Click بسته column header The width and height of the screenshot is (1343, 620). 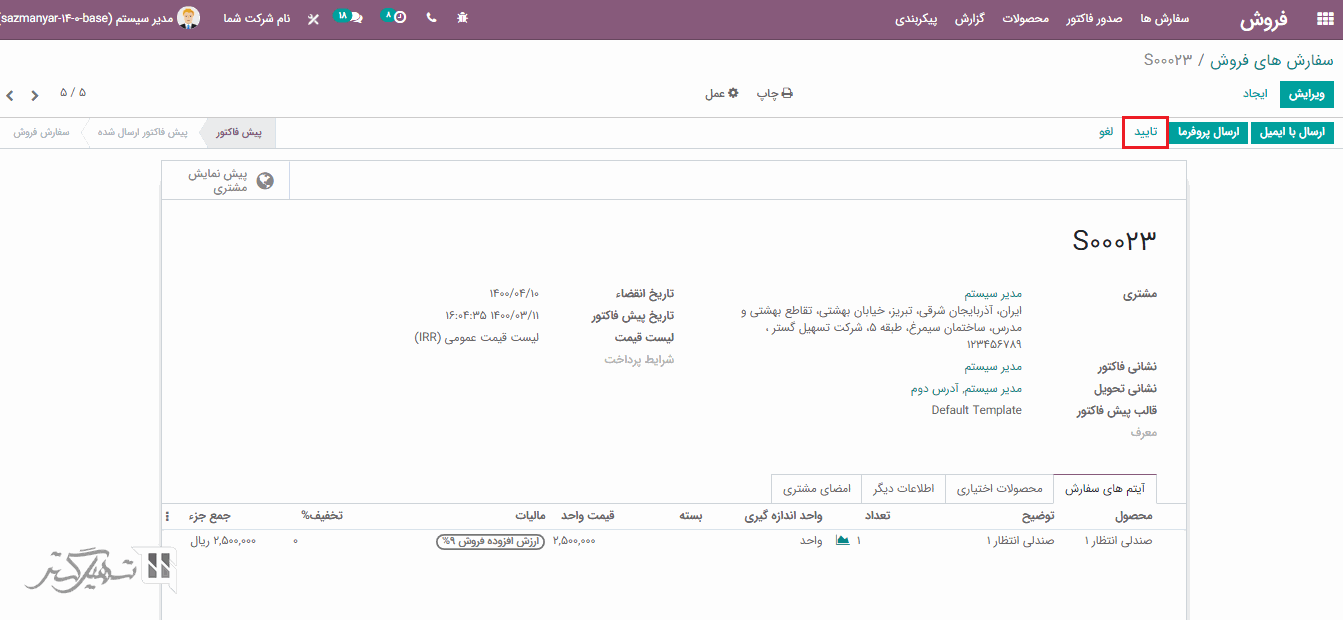[x=691, y=516]
